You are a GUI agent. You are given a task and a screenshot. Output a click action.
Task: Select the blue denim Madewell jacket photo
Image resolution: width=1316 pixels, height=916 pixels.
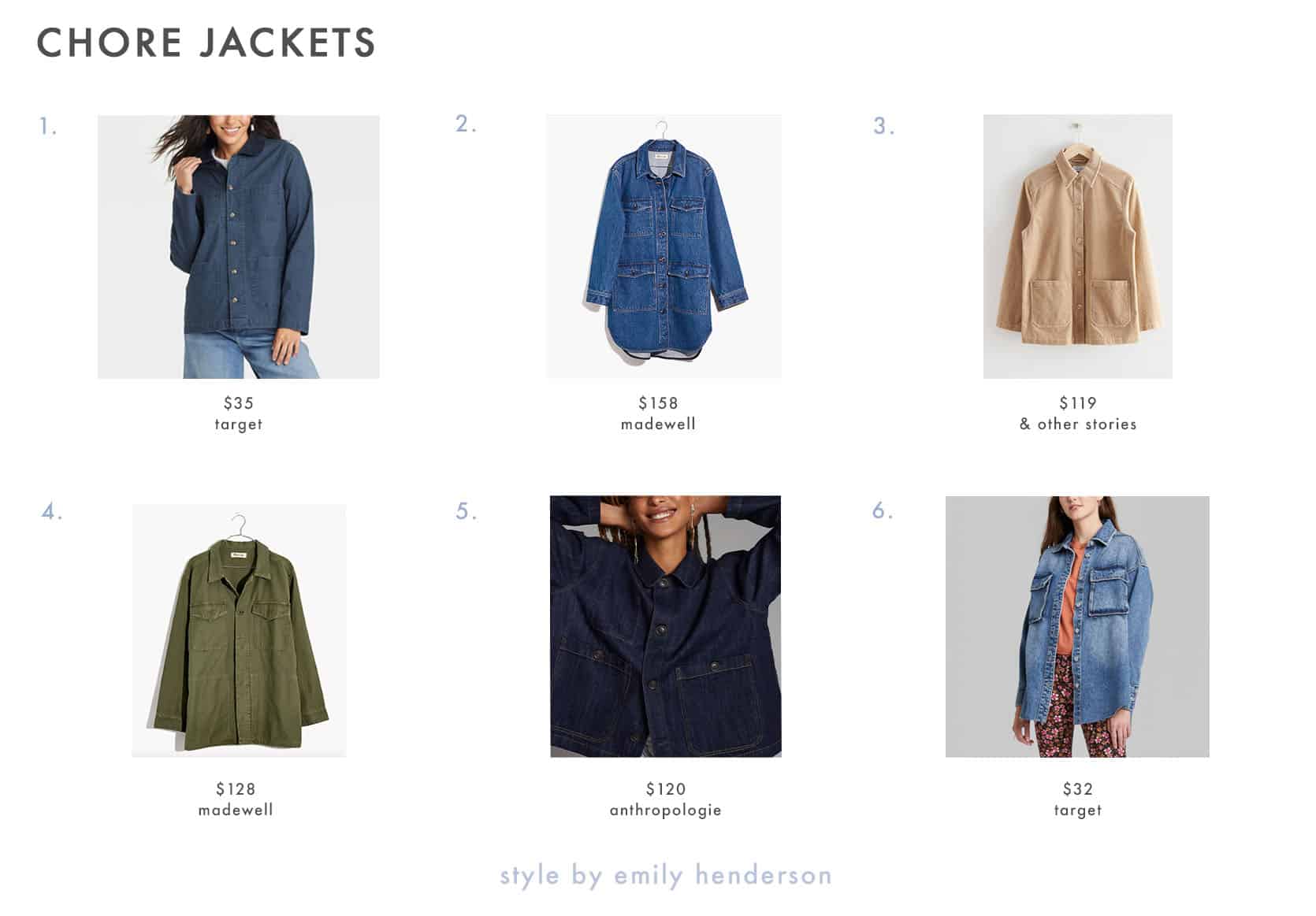[664, 247]
